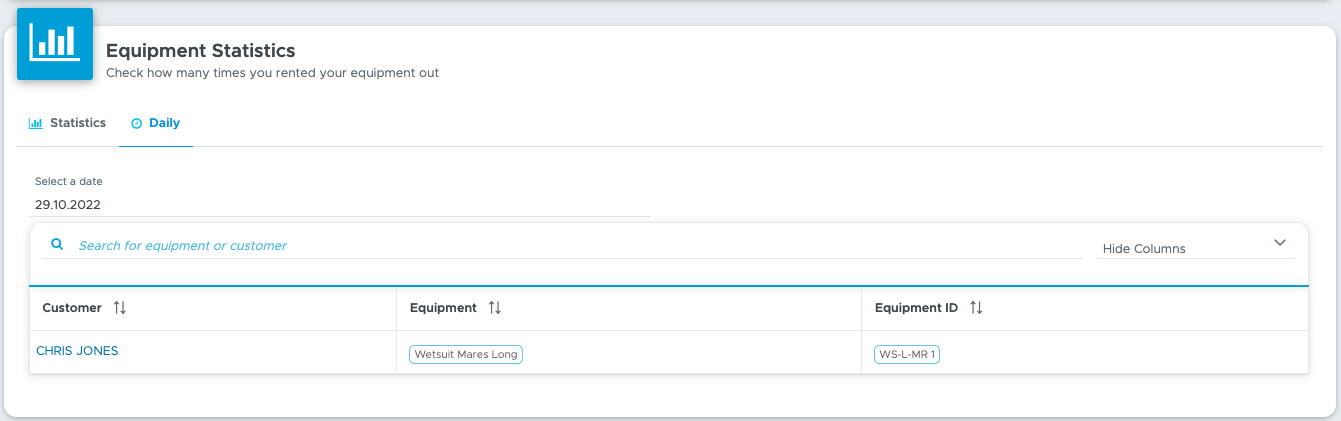Click the magnifier search icon

[x=57, y=244]
